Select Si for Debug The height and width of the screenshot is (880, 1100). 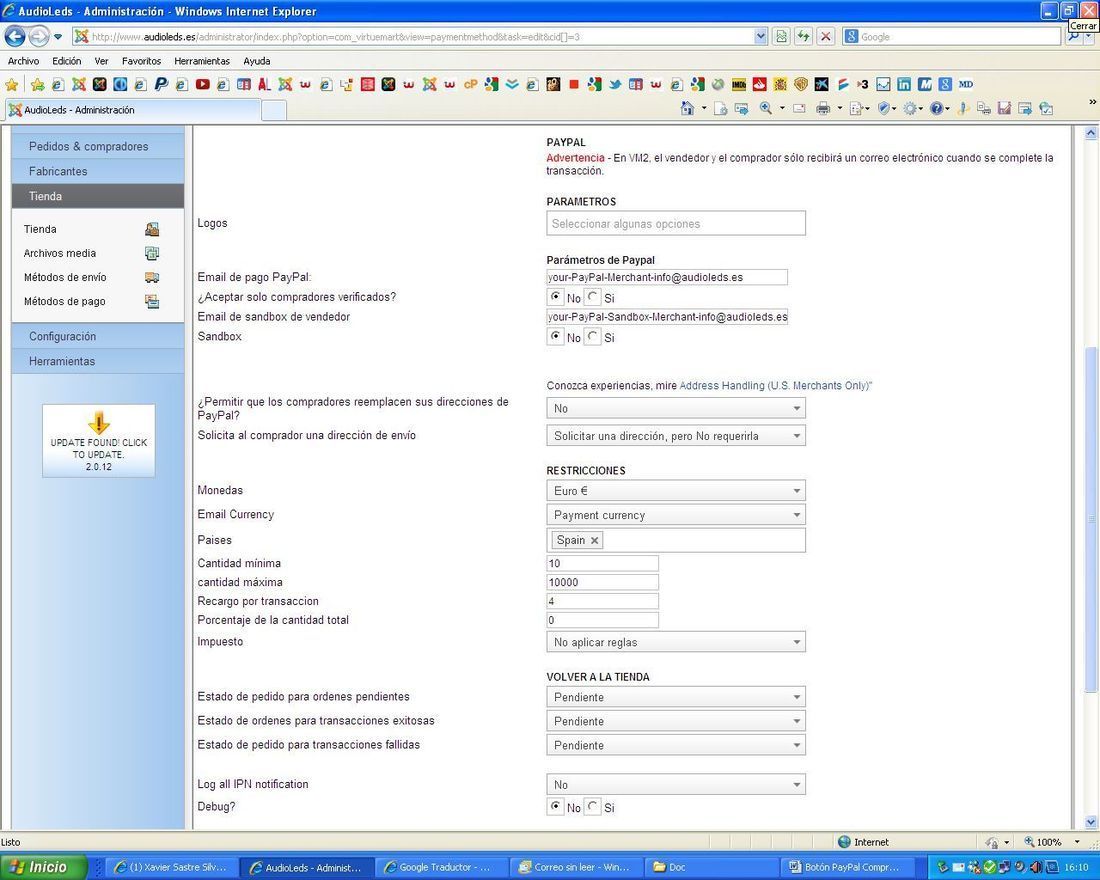click(x=593, y=806)
